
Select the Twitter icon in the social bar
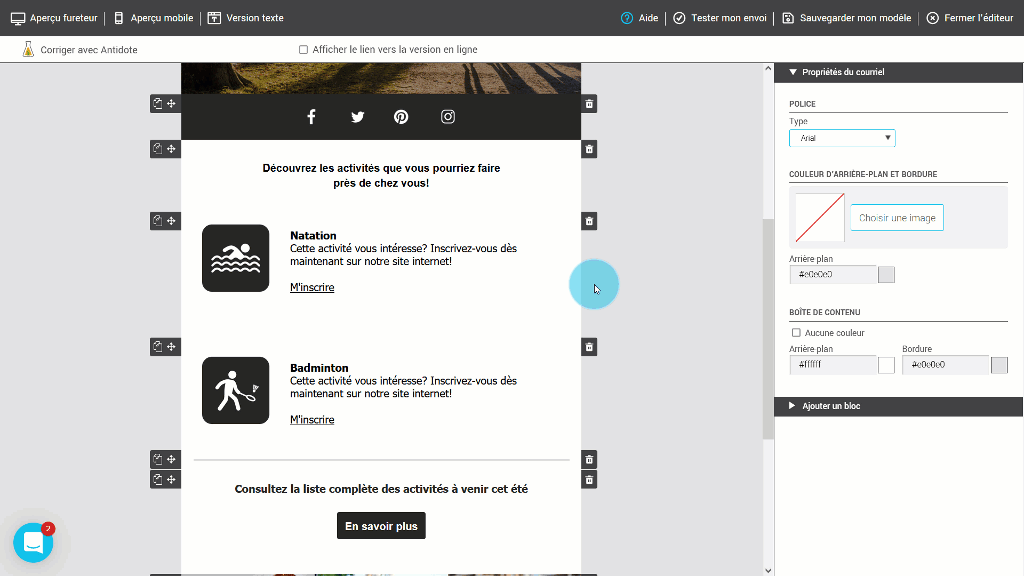tap(357, 116)
